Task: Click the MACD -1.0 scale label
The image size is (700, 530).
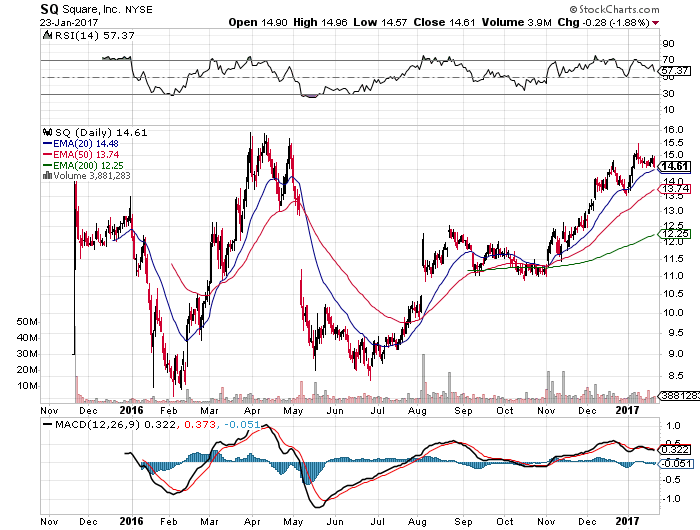Action: point(671,499)
